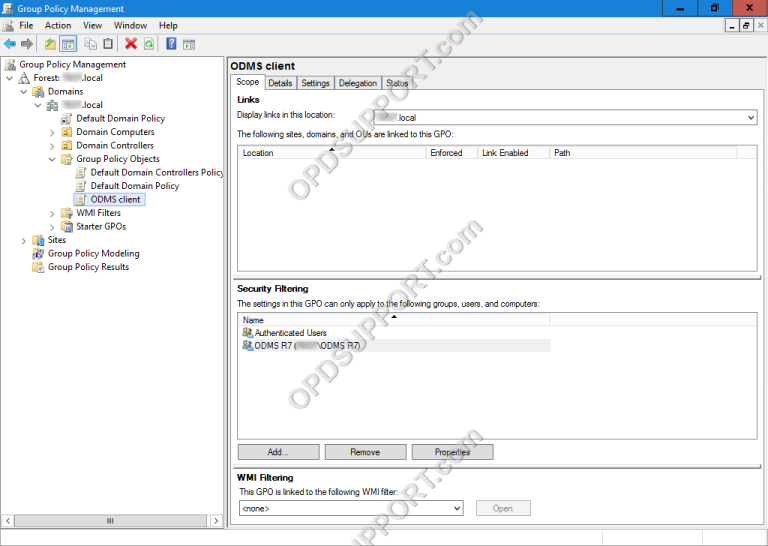Screen dimensions: 768x546
Task: Click the Enforced column header
Action: tap(452, 153)
